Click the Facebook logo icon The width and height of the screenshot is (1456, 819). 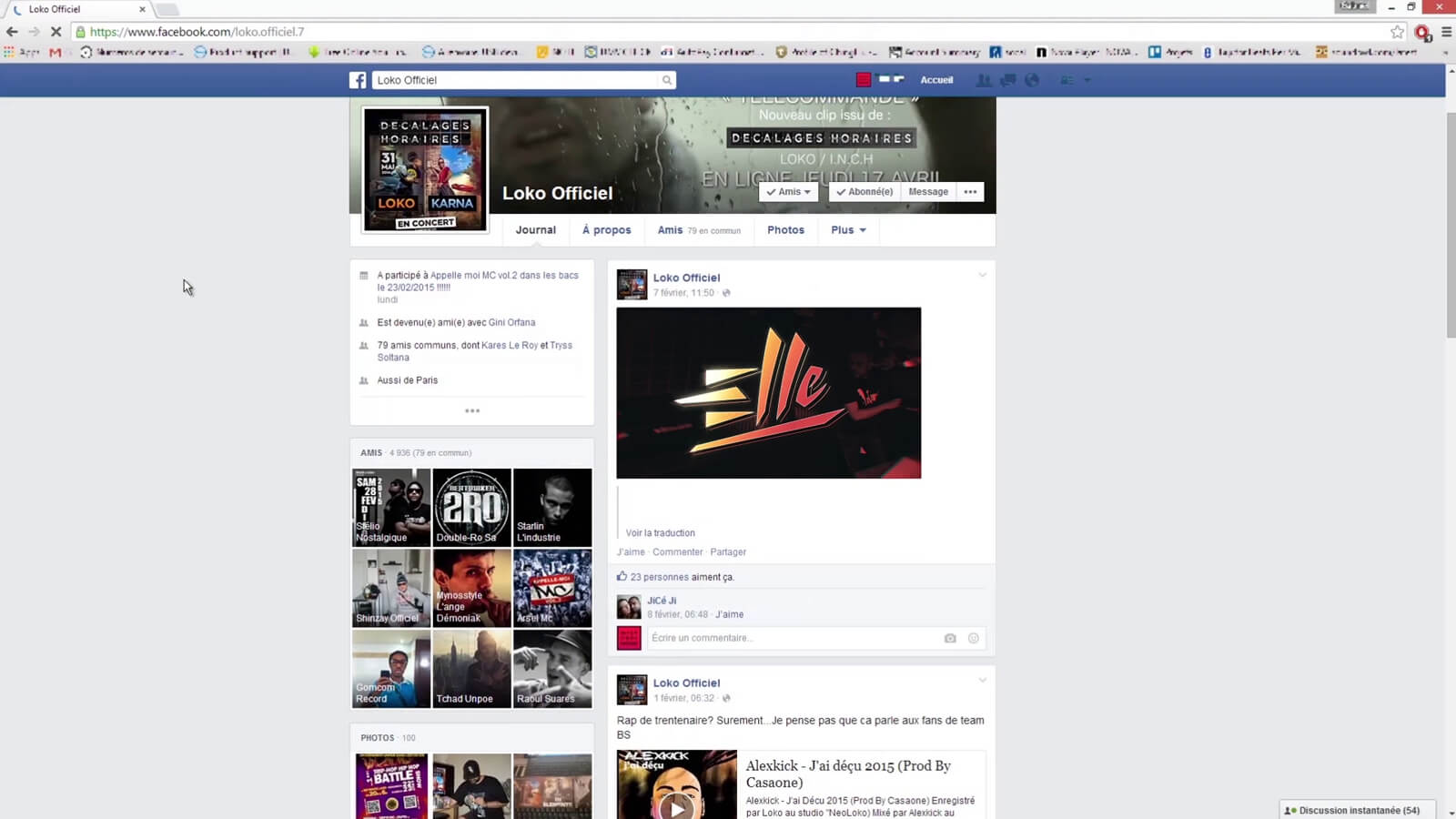[x=358, y=80]
